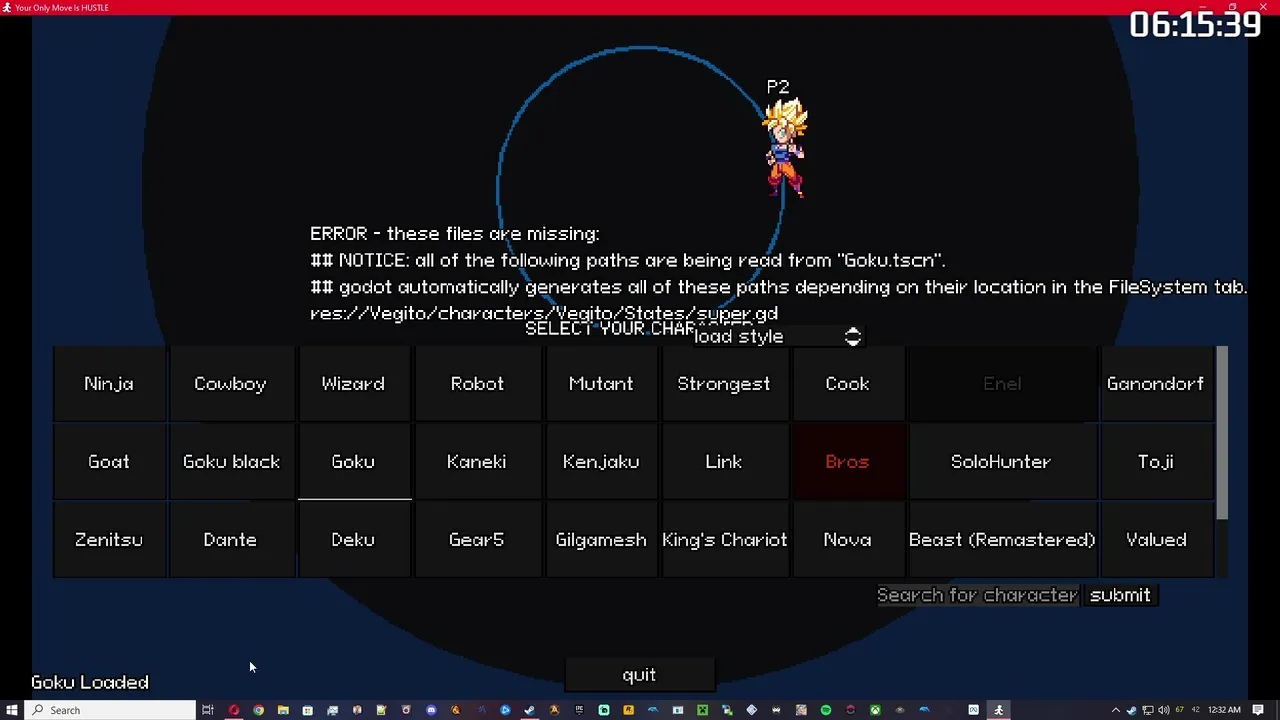The image size is (1280, 720).
Task: Open Epic Games Launcher from the taskbar
Action: (x=579, y=710)
